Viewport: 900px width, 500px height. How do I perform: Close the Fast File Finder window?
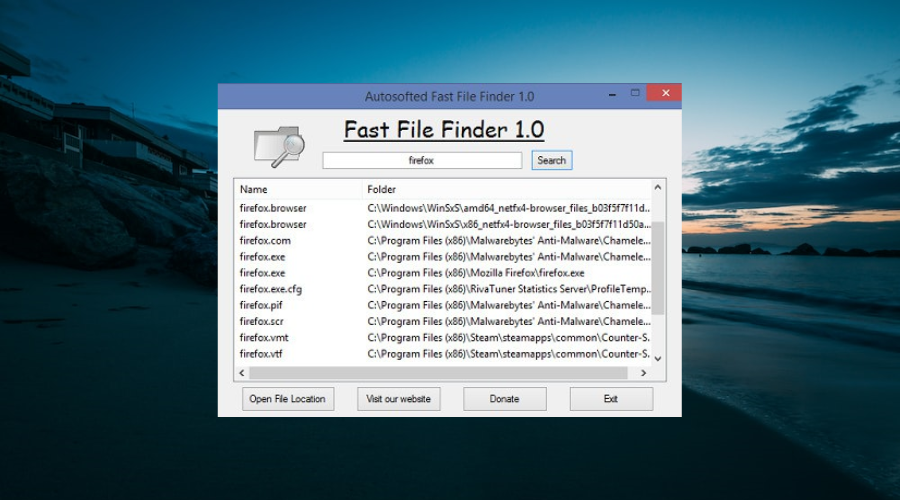tap(665, 93)
